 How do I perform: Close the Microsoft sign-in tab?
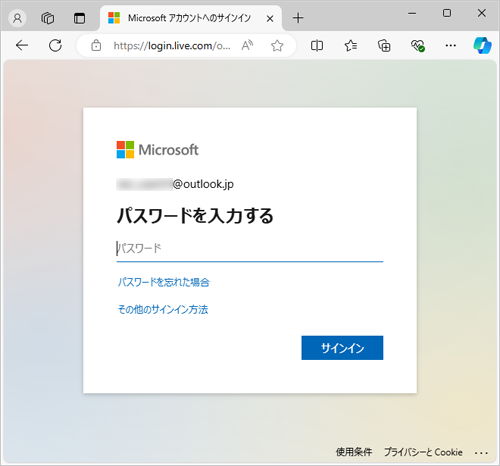270,19
